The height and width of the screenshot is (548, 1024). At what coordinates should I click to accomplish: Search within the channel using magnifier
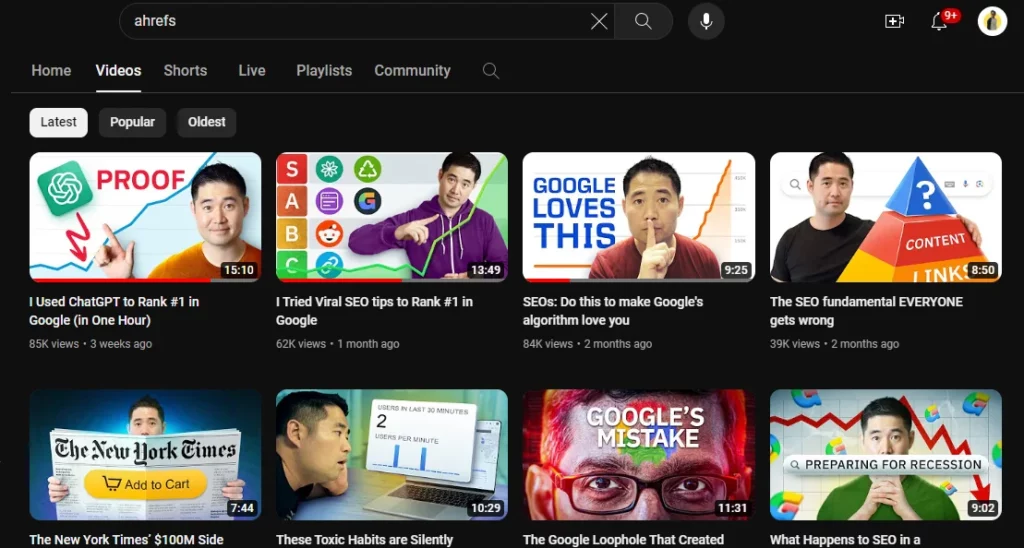tap(491, 71)
